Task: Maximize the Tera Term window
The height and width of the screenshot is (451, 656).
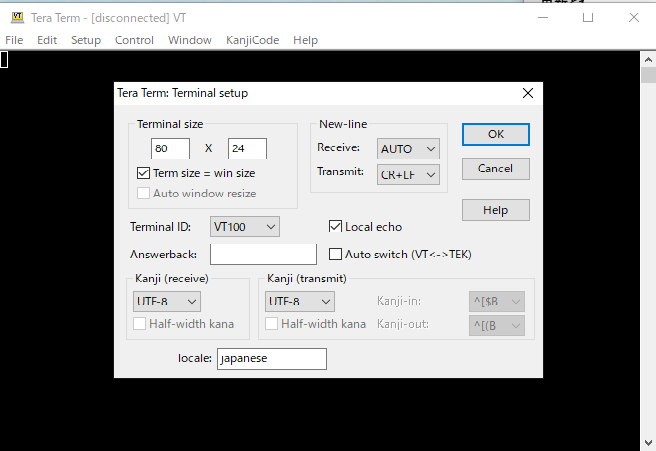Action: (588, 18)
